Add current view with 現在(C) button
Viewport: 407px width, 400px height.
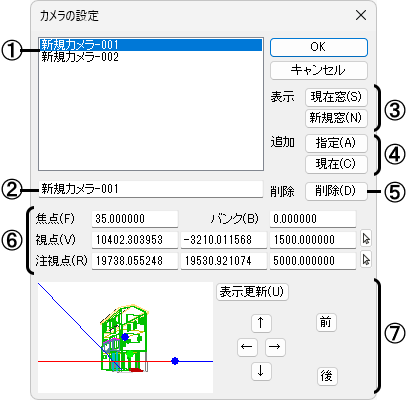pos(336,164)
